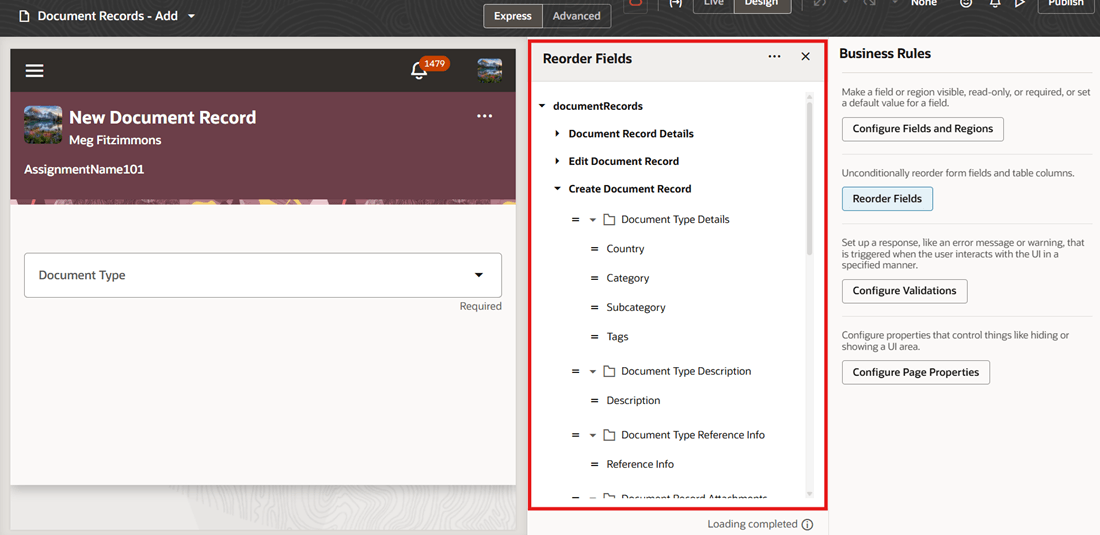1100x535 pixels.
Task: Collapse the Document Type Description folder
Action: [592, 372]
